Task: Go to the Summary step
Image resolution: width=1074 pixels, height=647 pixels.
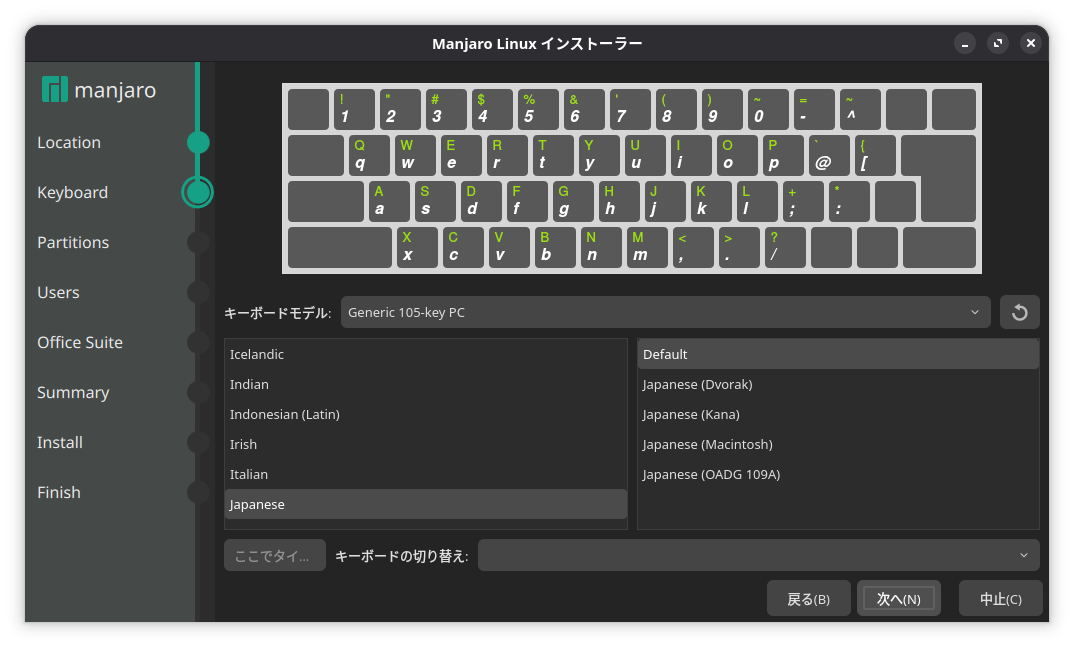Action: pos(73,392)
